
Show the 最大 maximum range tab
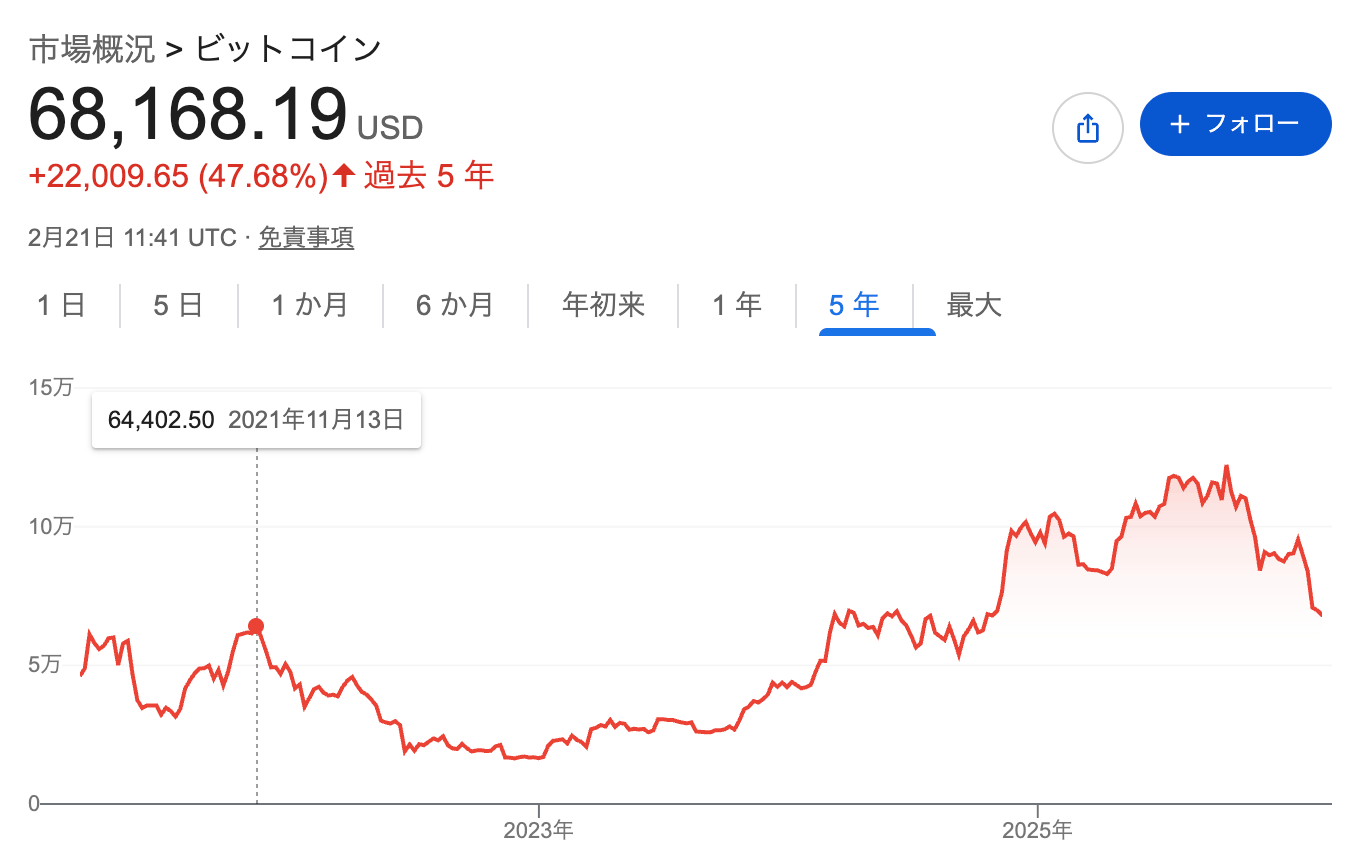[x=974, y=305]
